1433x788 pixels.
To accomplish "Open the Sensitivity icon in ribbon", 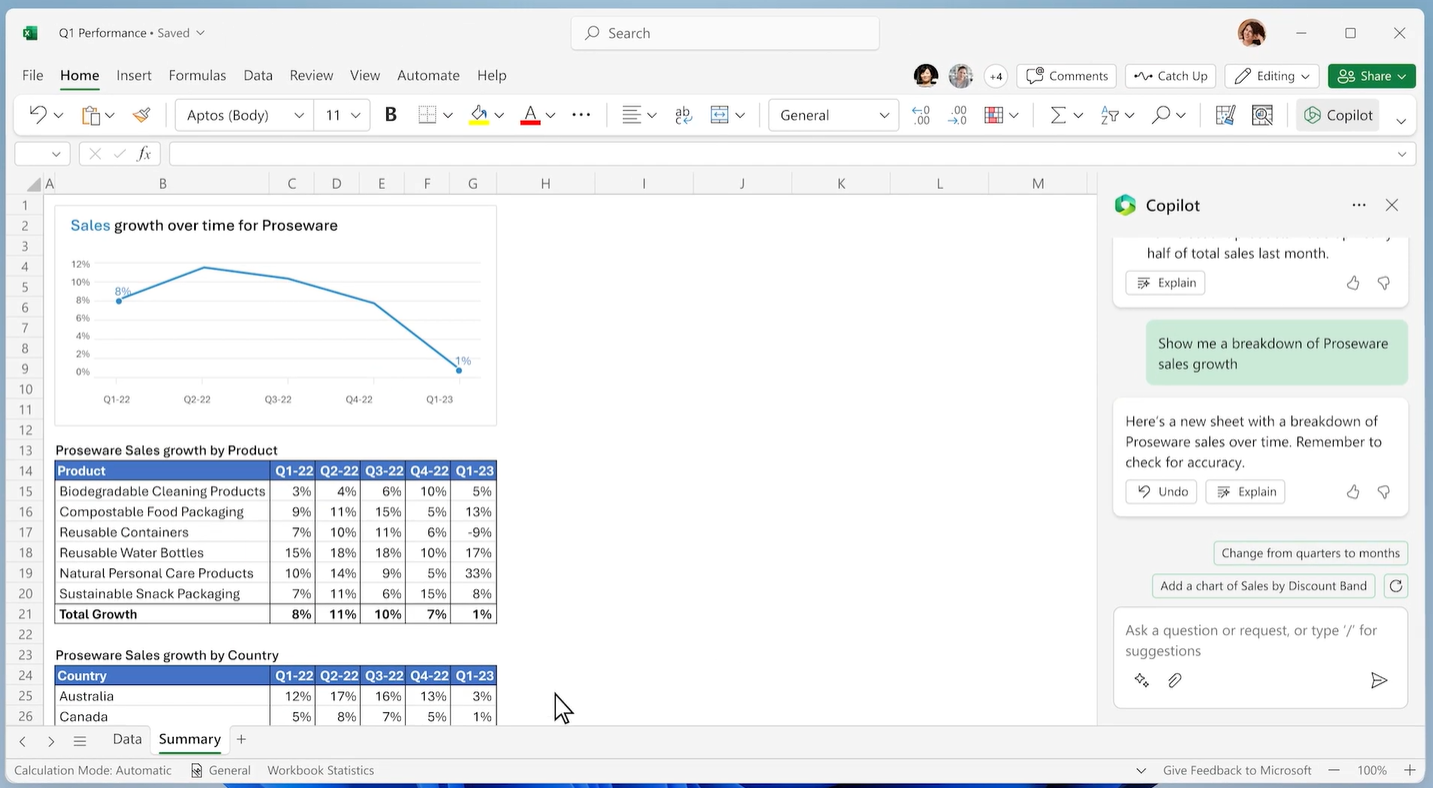I will (x=1225, y=115).
